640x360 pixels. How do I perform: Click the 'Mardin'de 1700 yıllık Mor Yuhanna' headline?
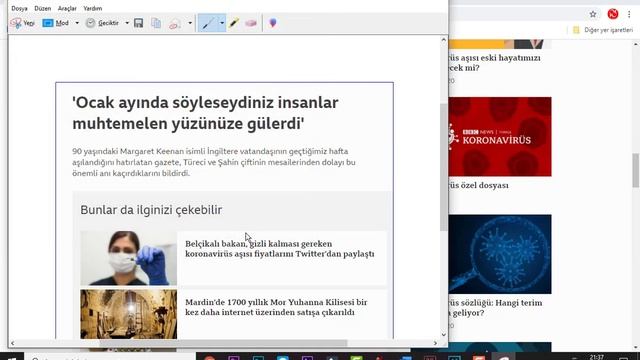pos(276,307)
